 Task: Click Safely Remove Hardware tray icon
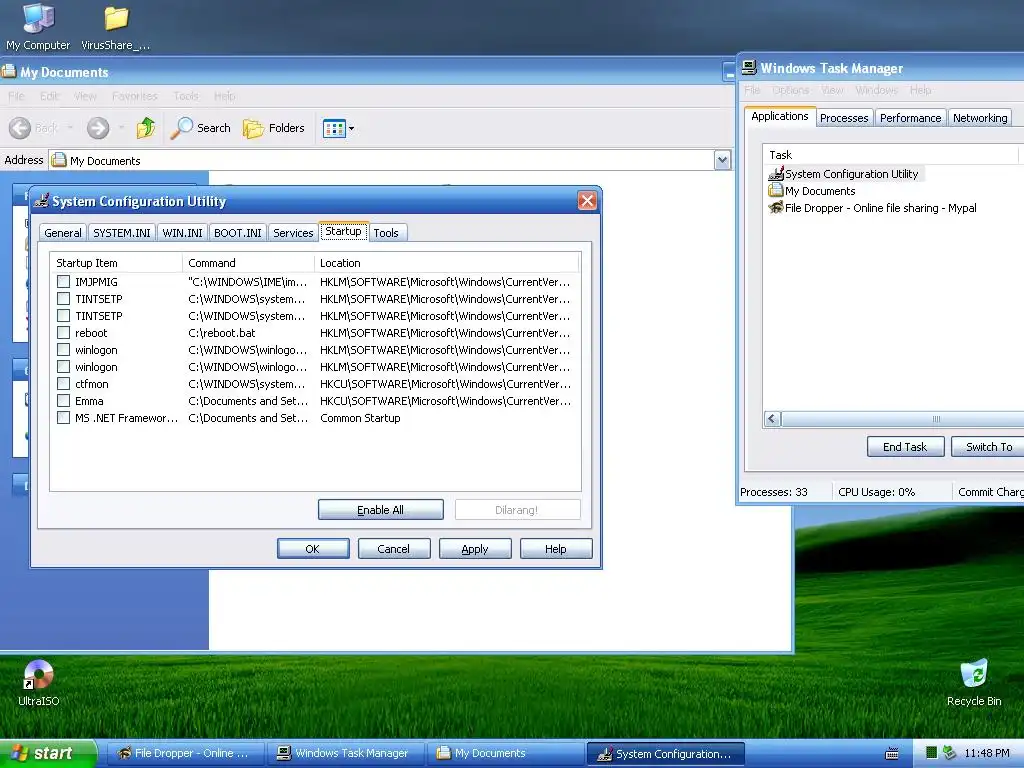pos(950,753)
